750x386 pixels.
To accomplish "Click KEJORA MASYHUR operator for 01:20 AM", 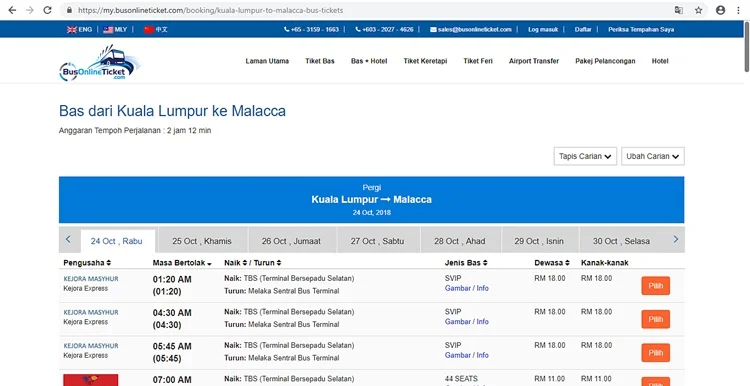I will (x=91, y=279).
